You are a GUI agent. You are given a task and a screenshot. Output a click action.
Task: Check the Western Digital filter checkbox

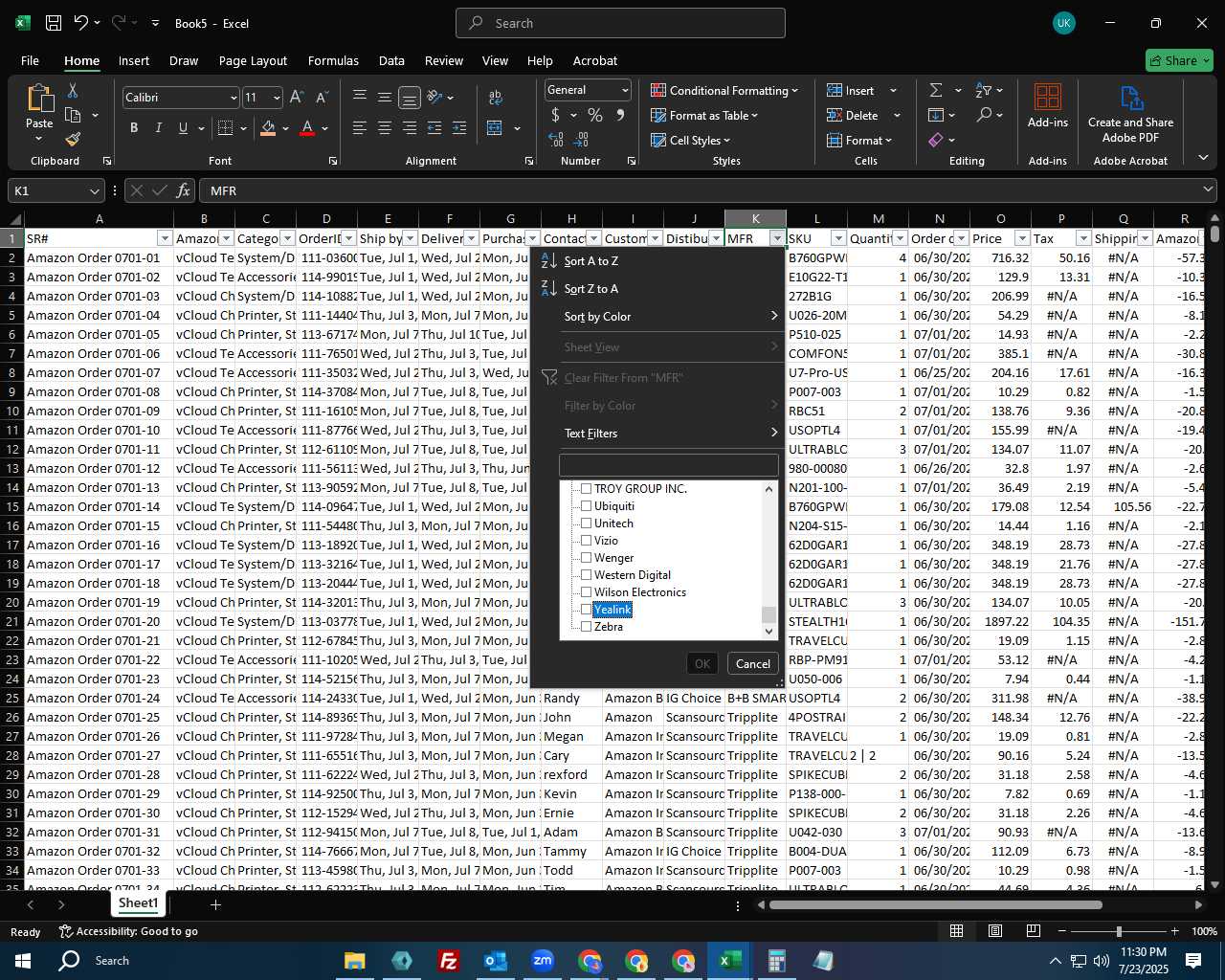click(x=587, y=575)
